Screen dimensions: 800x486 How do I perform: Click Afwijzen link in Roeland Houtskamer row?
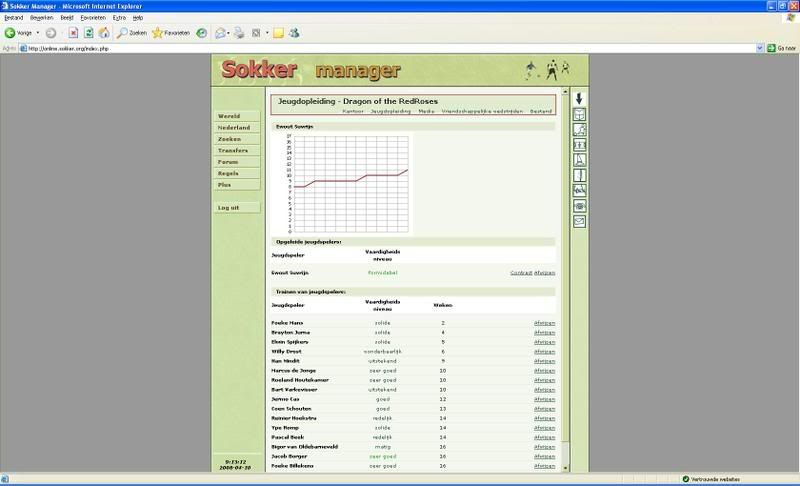[544, 380]
